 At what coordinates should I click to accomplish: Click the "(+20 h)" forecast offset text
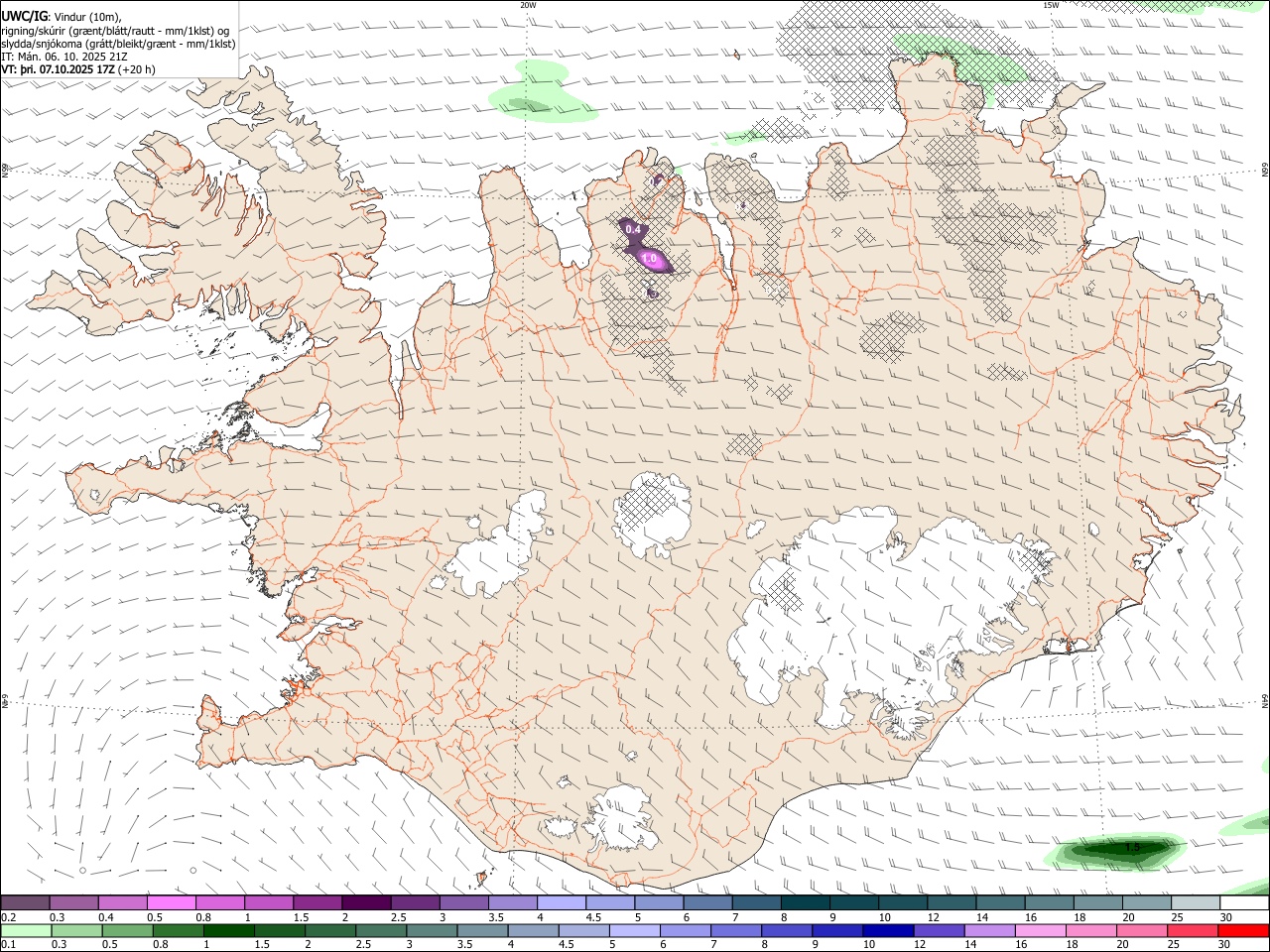click(x=136, y=70)
